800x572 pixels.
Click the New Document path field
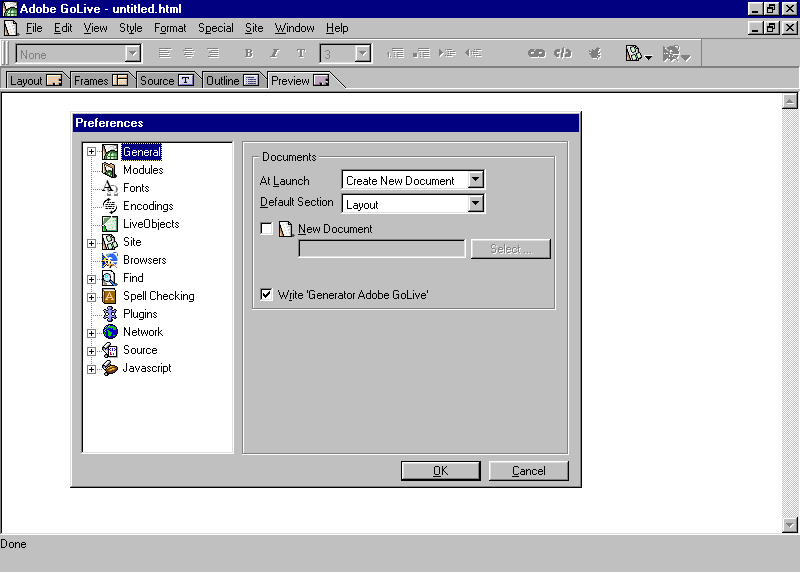(x=382, y=249)
